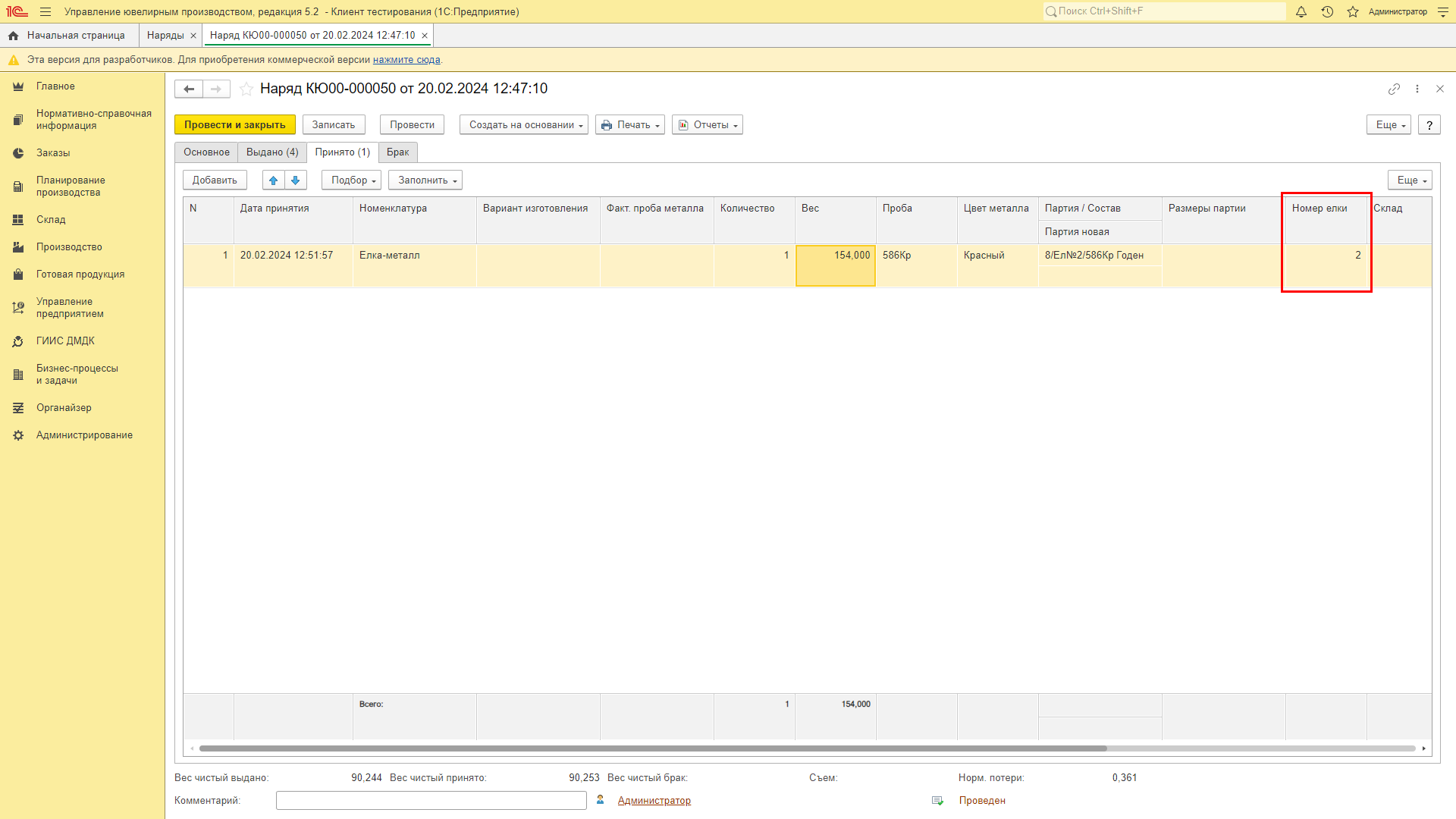Click the Провести button

(413, 125)
